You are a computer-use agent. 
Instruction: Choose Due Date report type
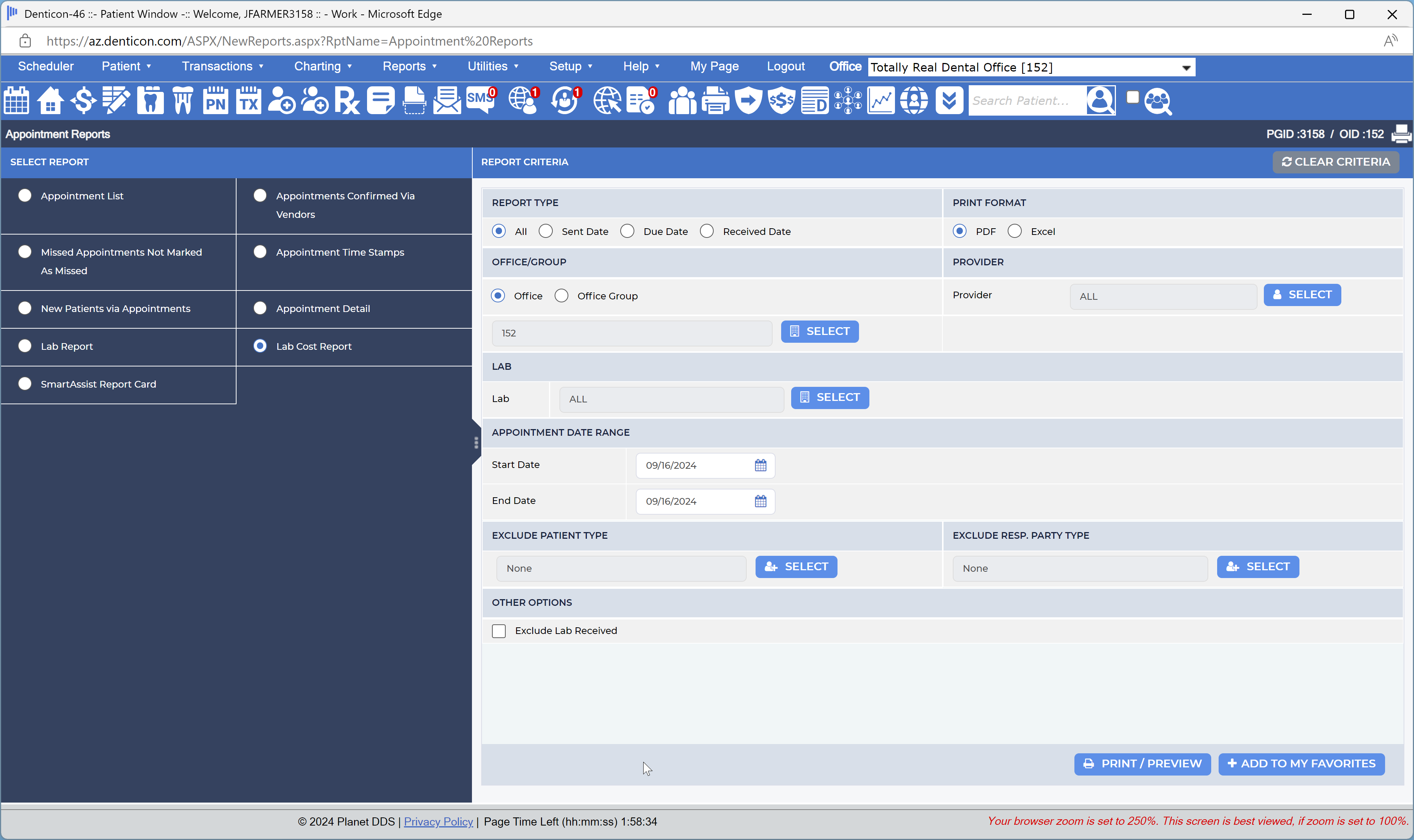click(x=627, y=231)
